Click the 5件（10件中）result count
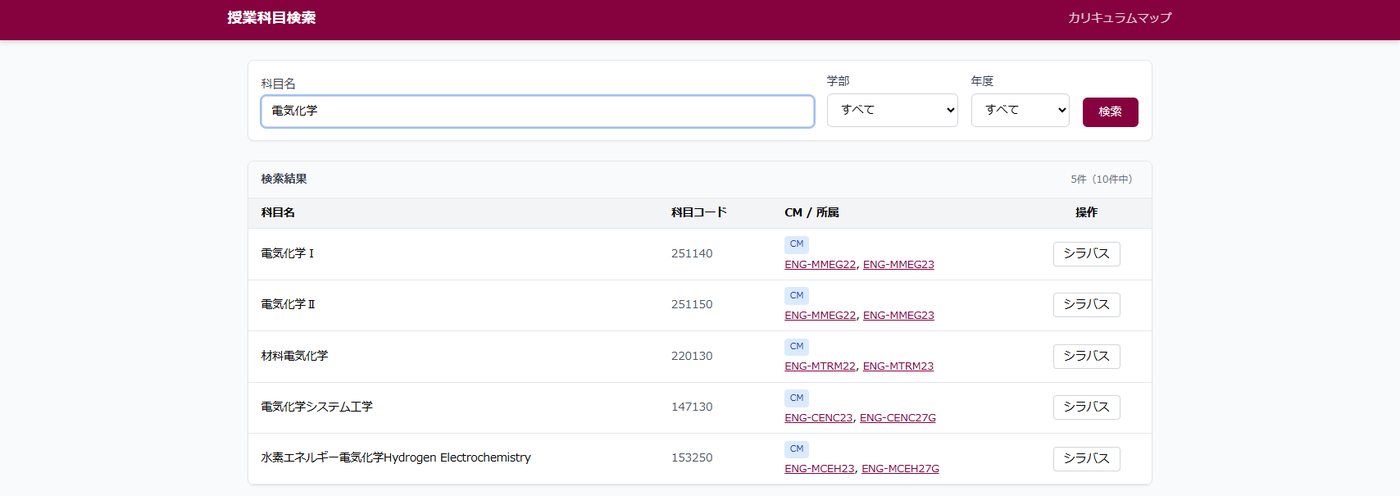 [x=1104, y=180]
